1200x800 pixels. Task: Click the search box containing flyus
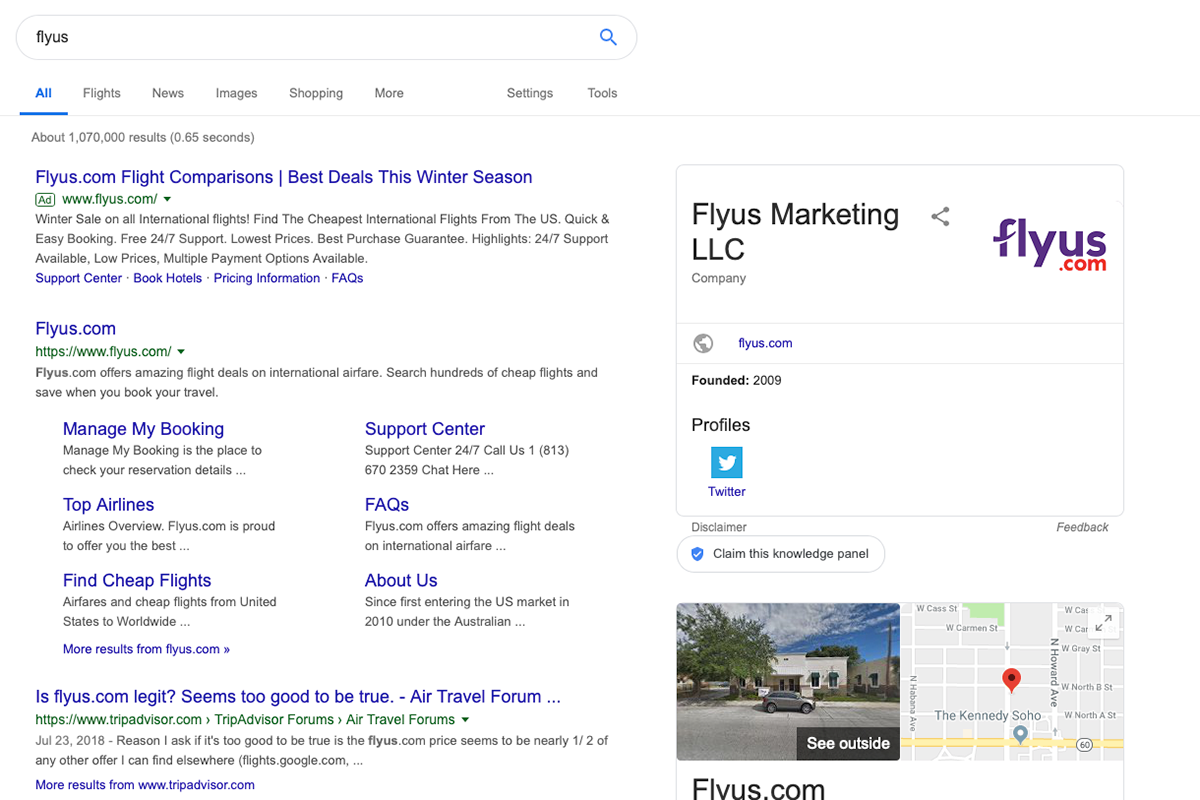pyautogui.click(x=326, y=37)
